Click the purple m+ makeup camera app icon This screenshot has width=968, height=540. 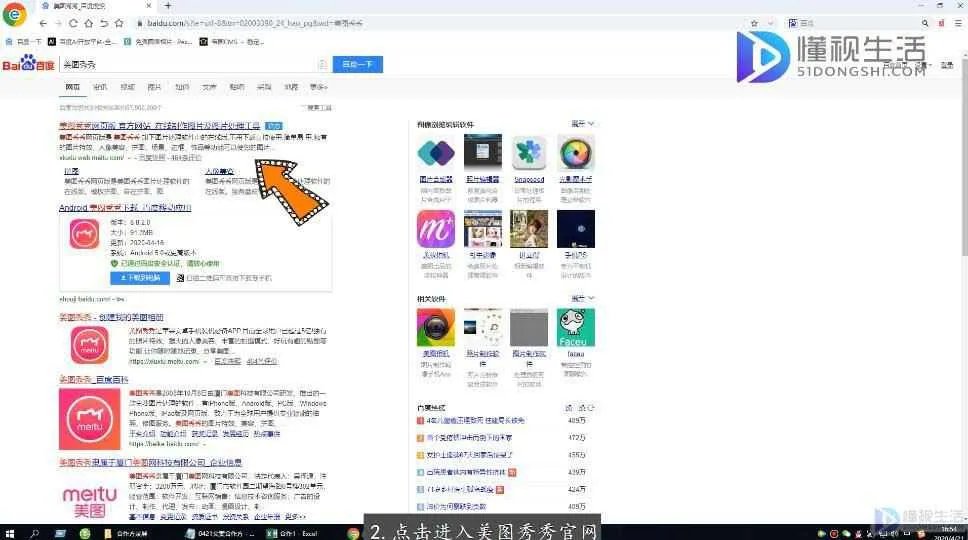tap(436, 229)
